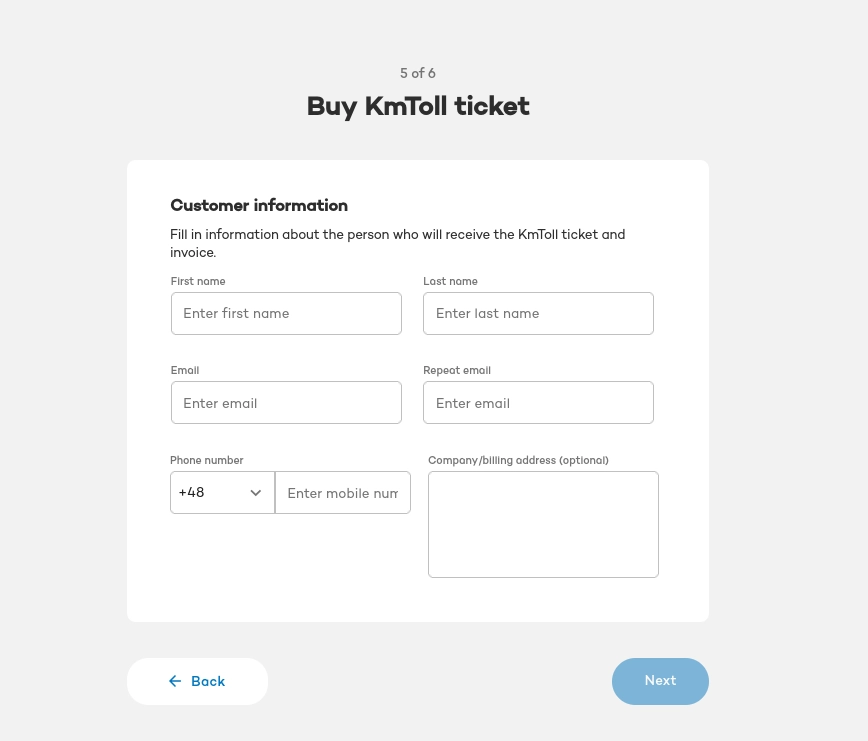Click into the Enter last name field
868x741 pixels.
click(x=538, y=313)
